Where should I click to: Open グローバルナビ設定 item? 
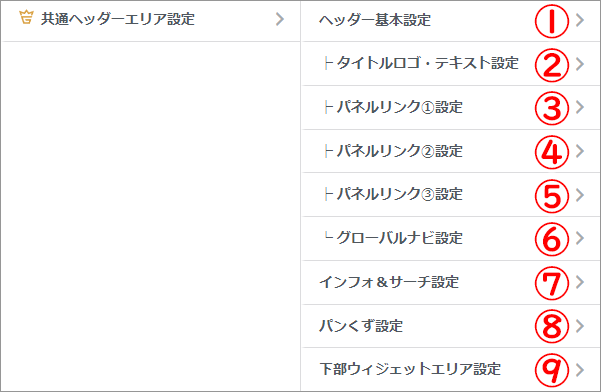coord(451,238)
